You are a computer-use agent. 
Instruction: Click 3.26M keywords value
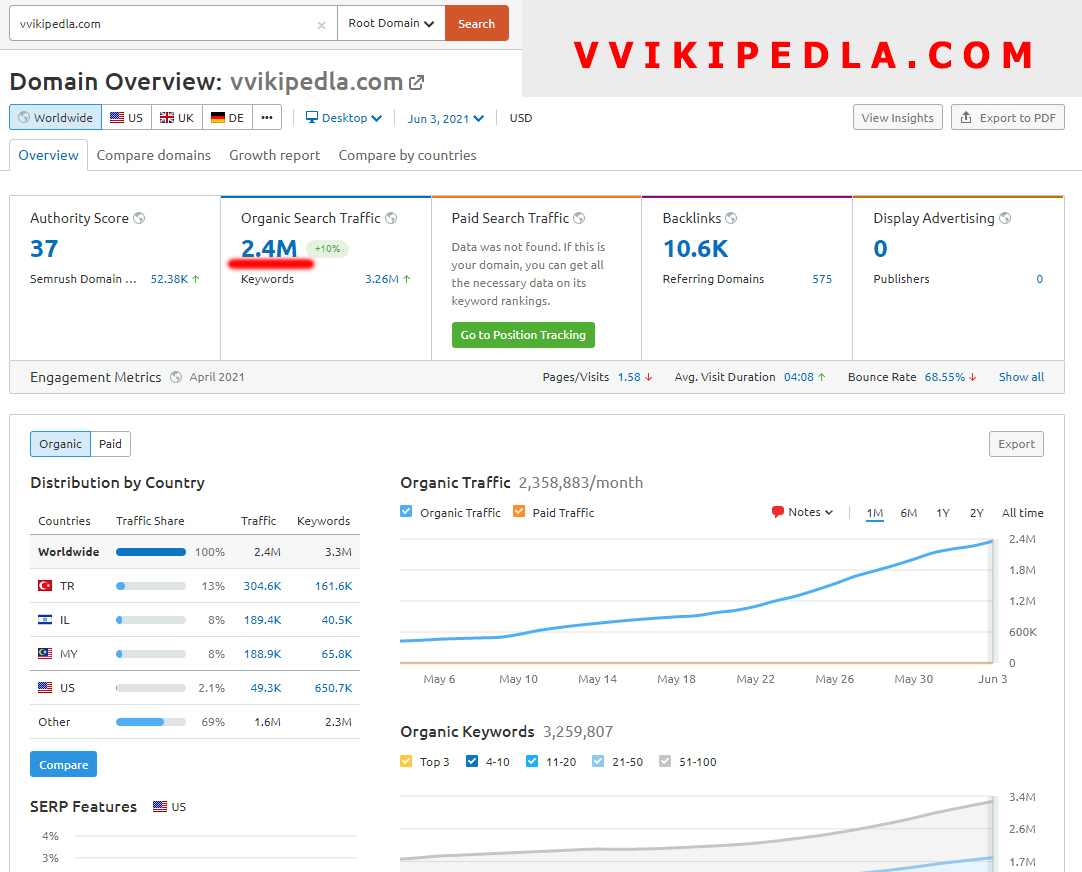tap(382, 279)
